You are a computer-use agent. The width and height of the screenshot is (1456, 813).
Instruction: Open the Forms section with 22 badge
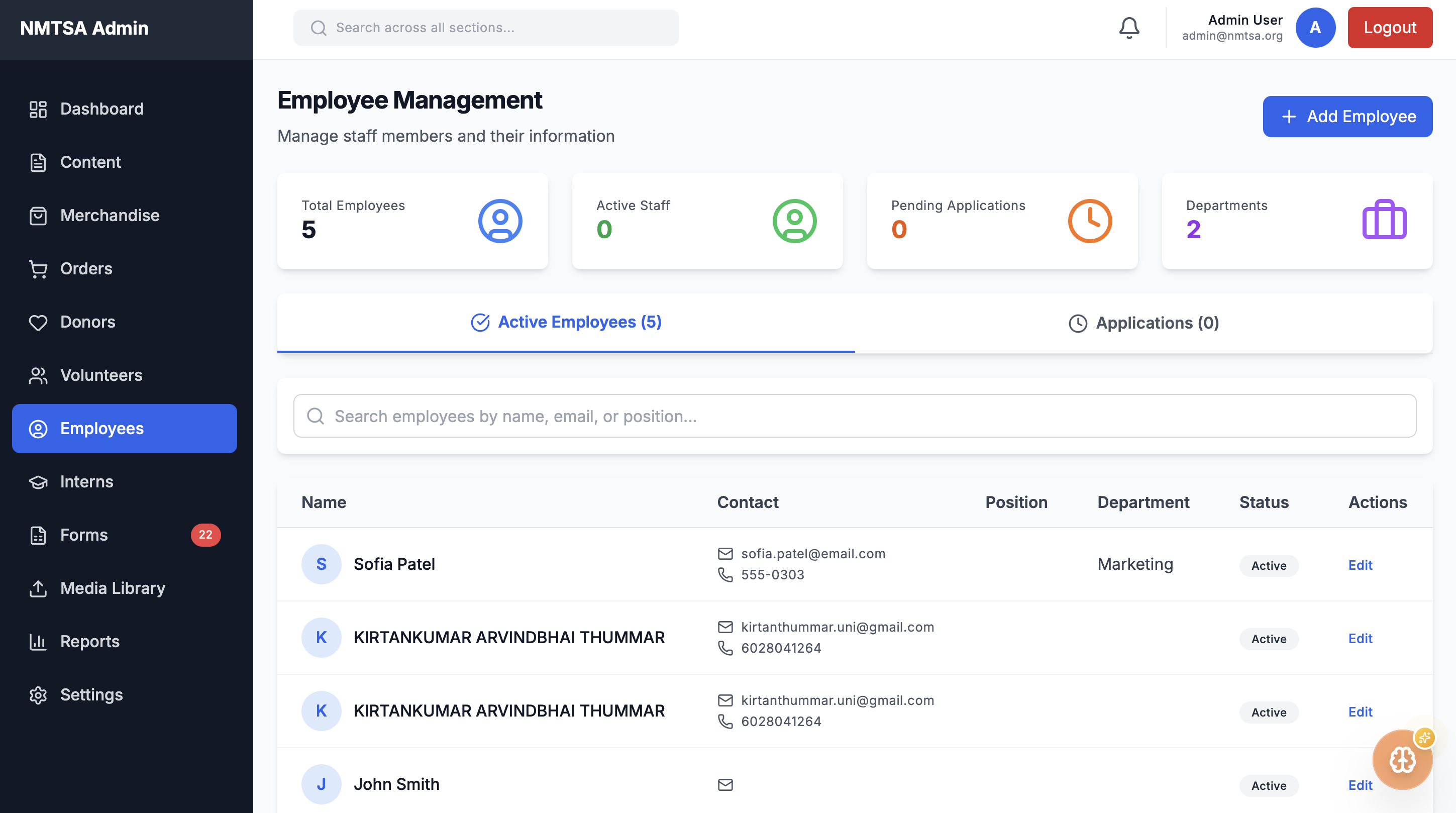pyautogui.click(x=83, y=535)
